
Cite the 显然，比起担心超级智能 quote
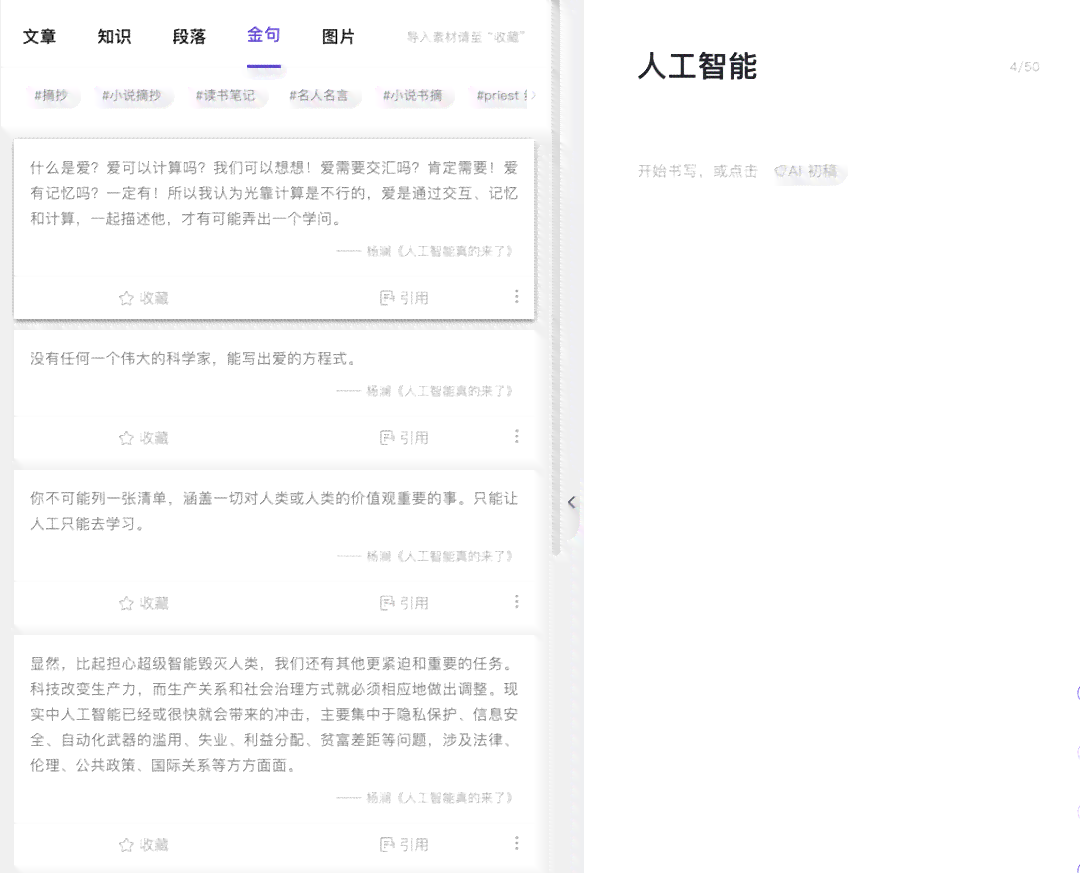point(405,844)
